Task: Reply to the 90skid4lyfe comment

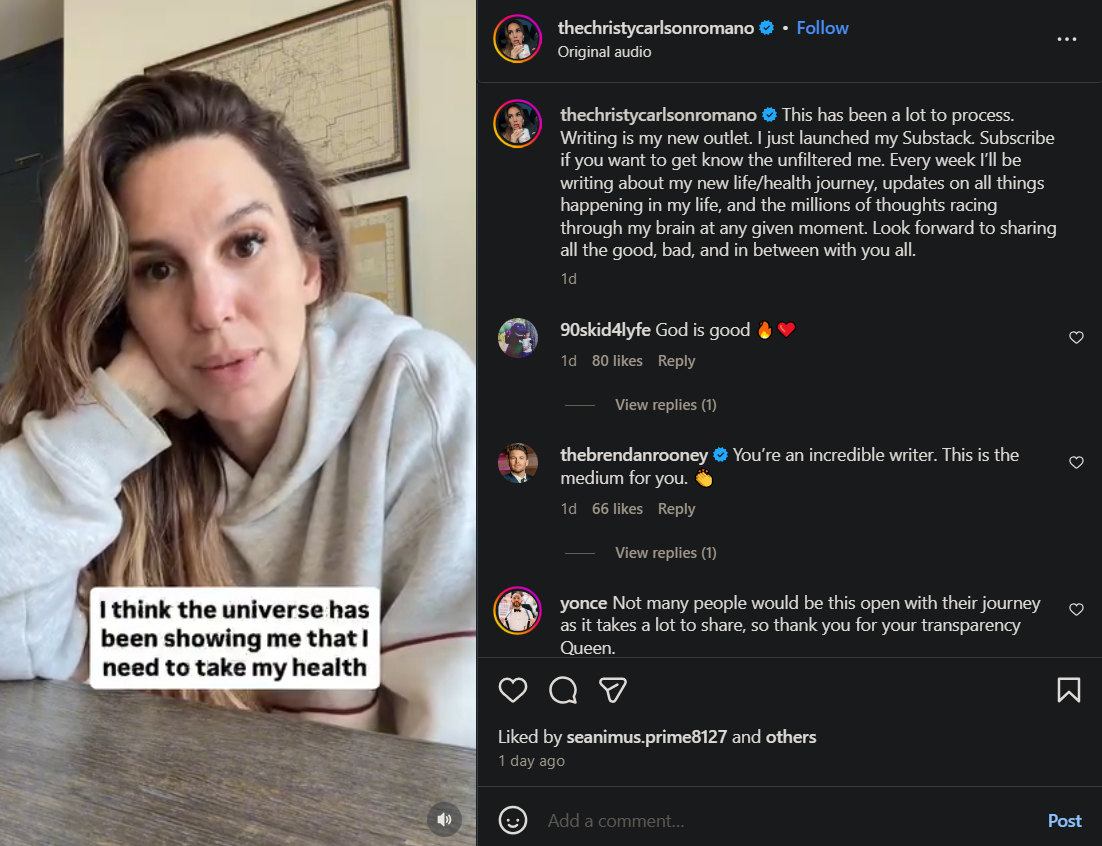Action: [x=676, y=361]
